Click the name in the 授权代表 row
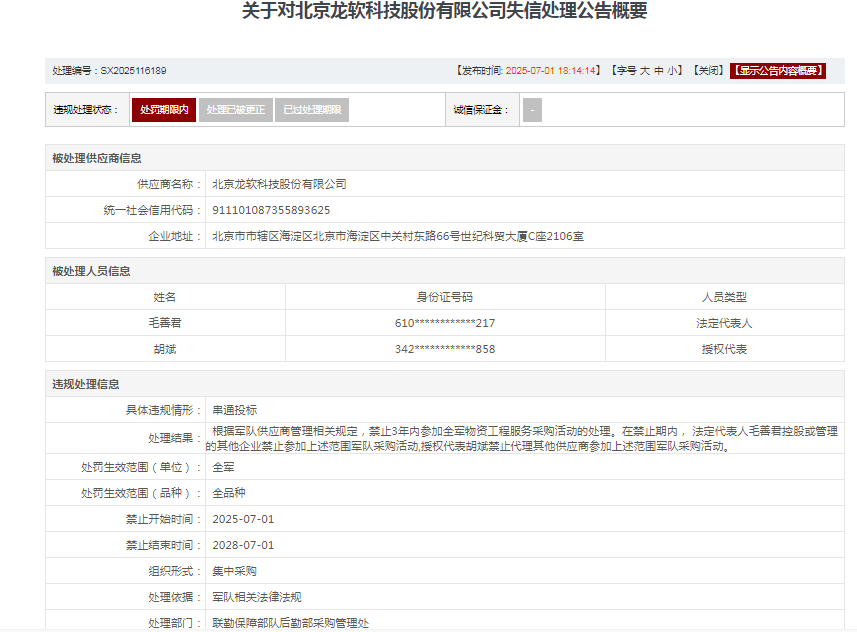 point(165,349)
